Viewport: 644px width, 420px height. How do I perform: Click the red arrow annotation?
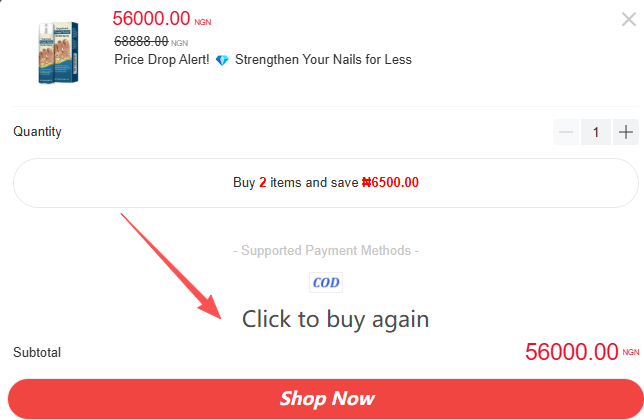pos(171,266)
